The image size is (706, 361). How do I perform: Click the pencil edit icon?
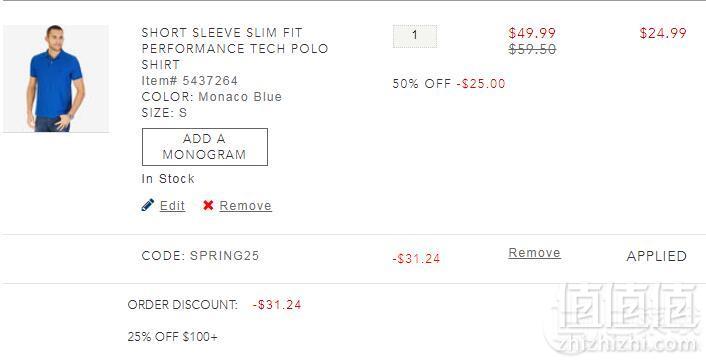click(x=147, y=205)
